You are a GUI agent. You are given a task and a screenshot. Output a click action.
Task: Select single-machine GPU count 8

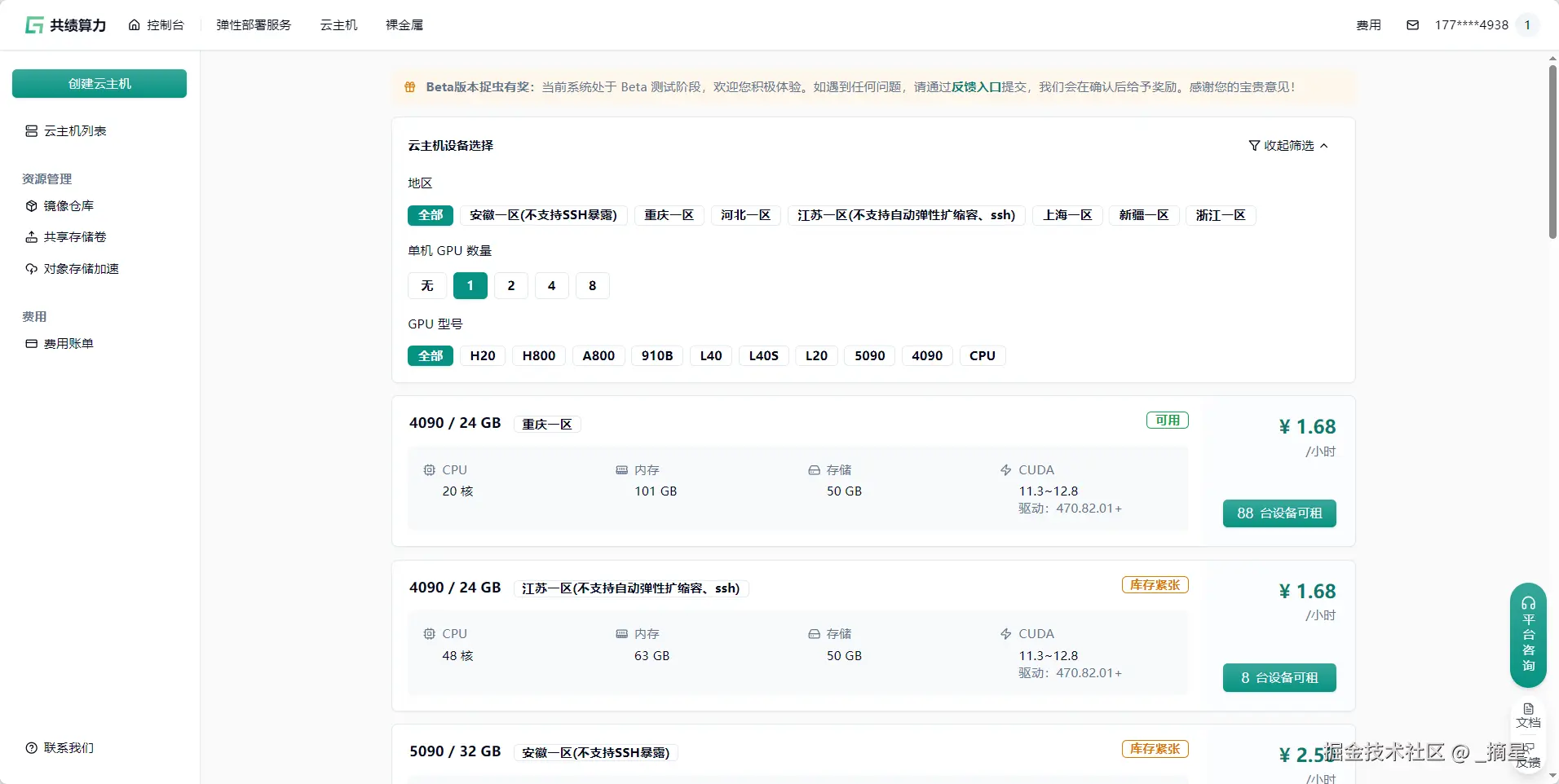[x=593, y=286]
